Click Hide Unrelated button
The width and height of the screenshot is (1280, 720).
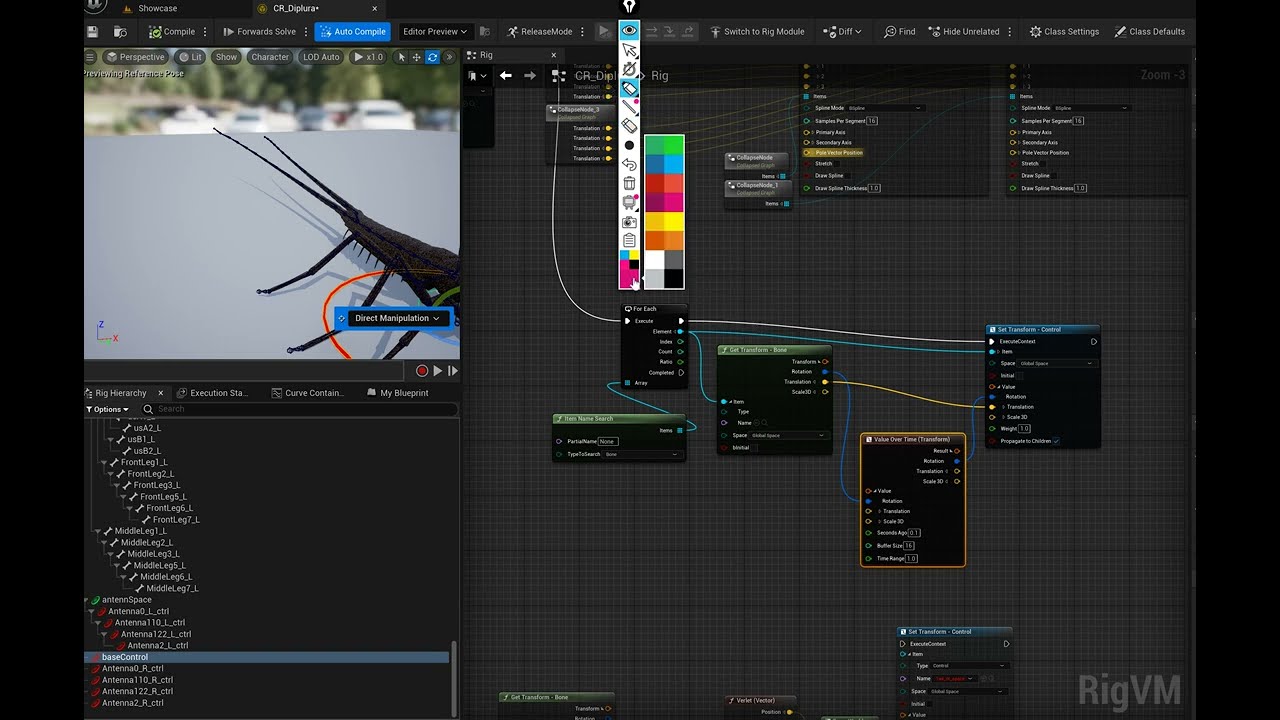tap(963, 32)
